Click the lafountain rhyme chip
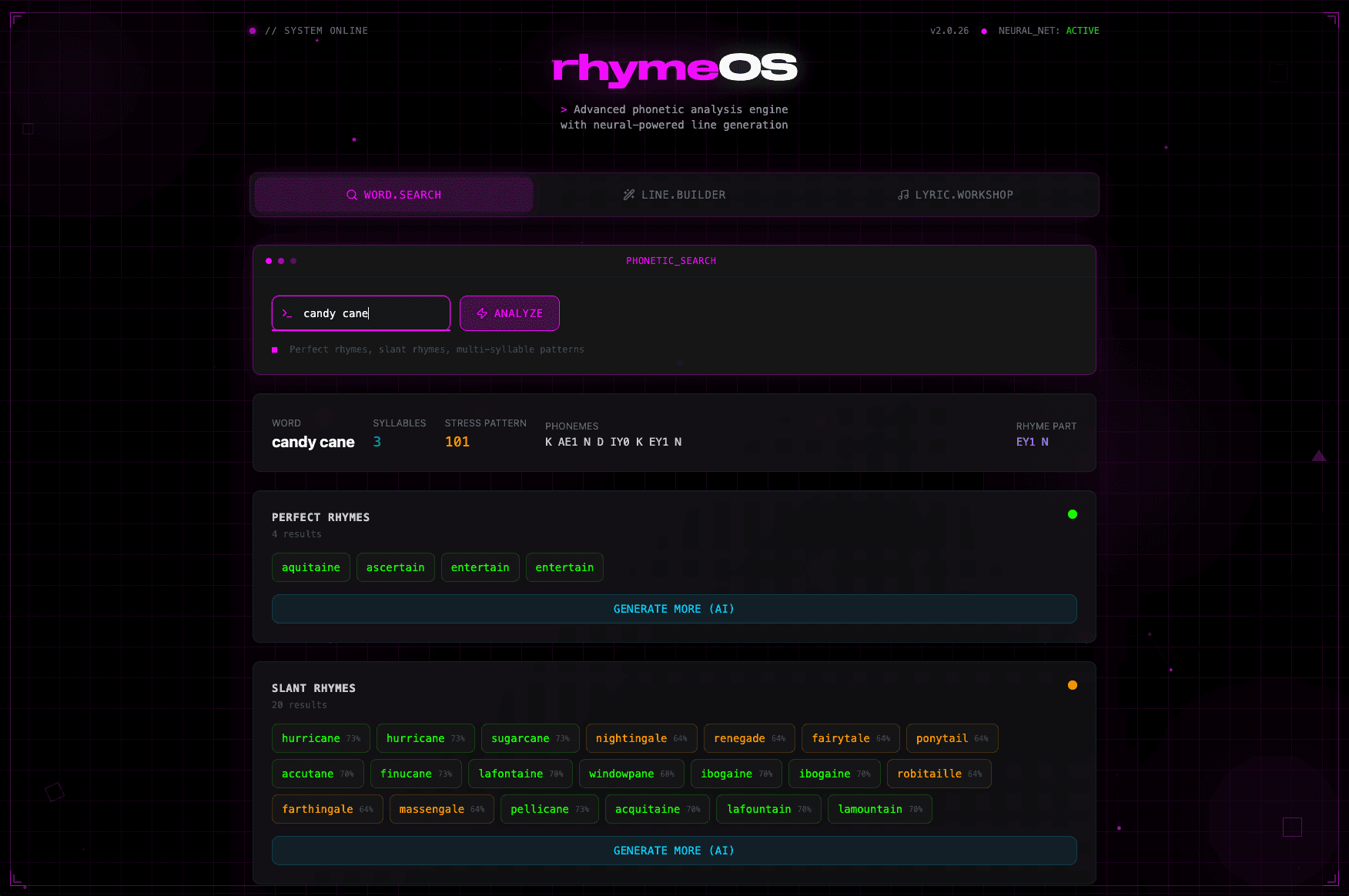The width and height of the screenshot is (1349, 896). click(x=769, y=809)
